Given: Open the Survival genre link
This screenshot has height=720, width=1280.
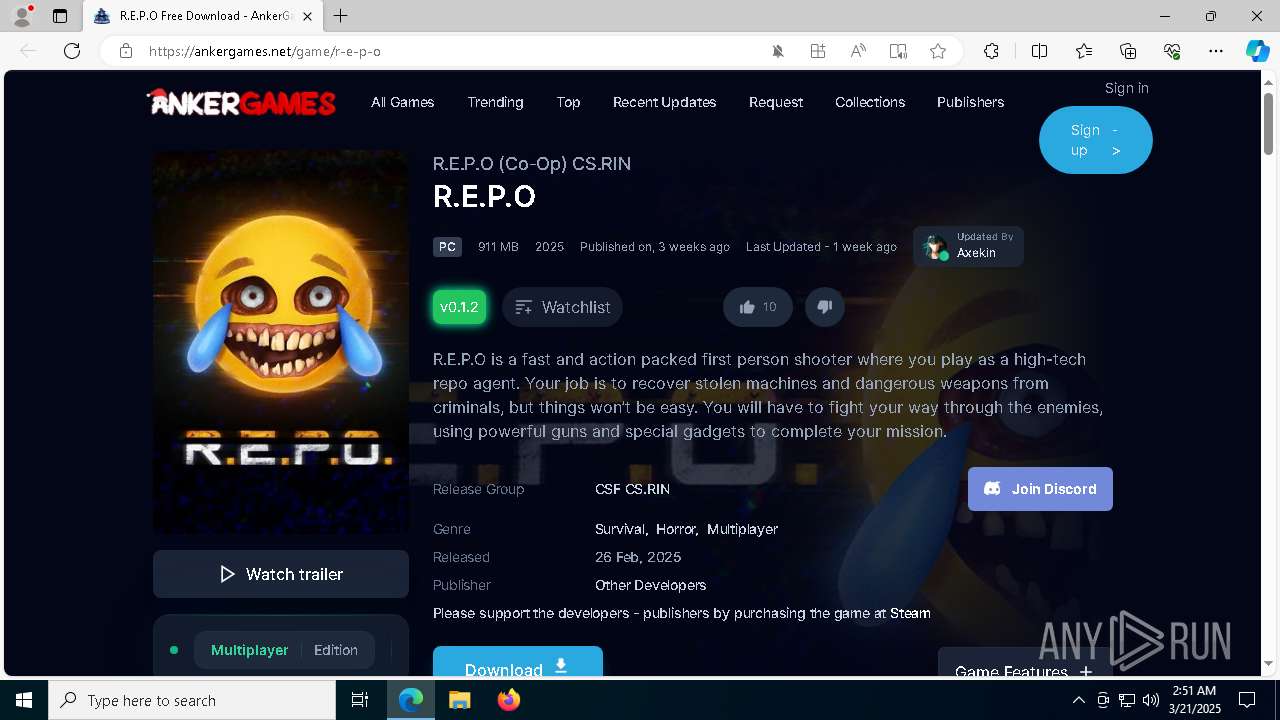Looking at the screenshot, I should (620, 529).
